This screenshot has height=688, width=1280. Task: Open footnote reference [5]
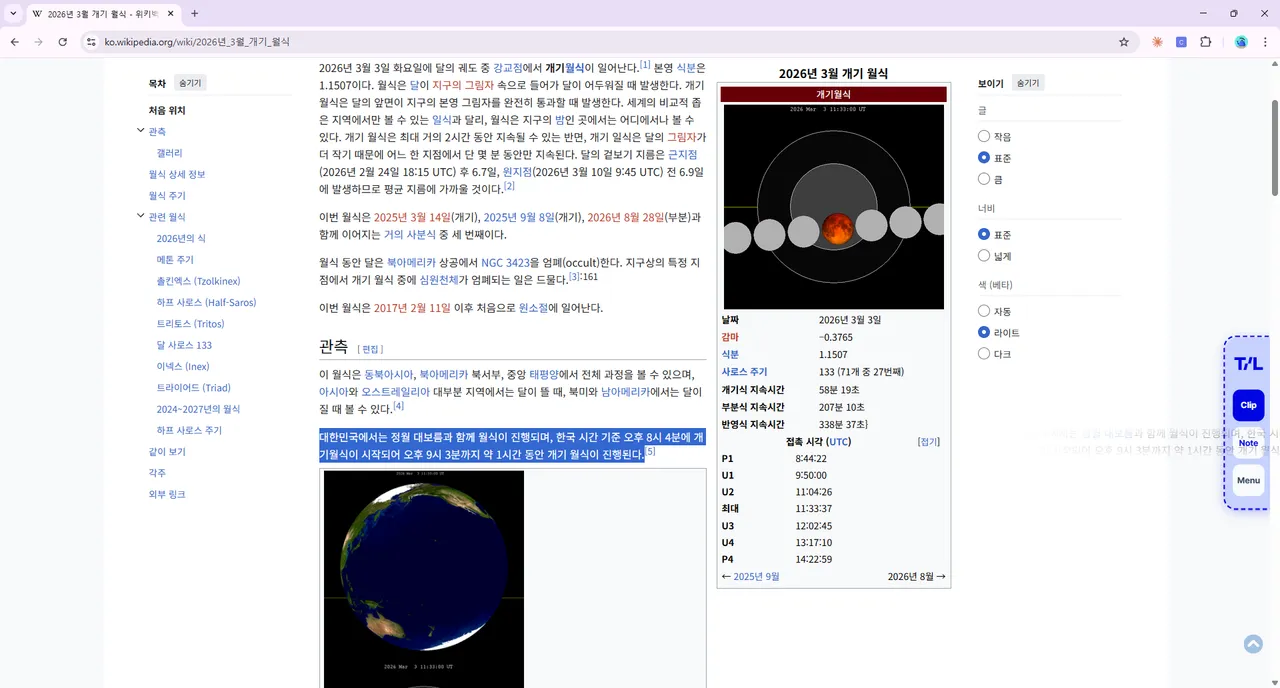pos(650,451)
